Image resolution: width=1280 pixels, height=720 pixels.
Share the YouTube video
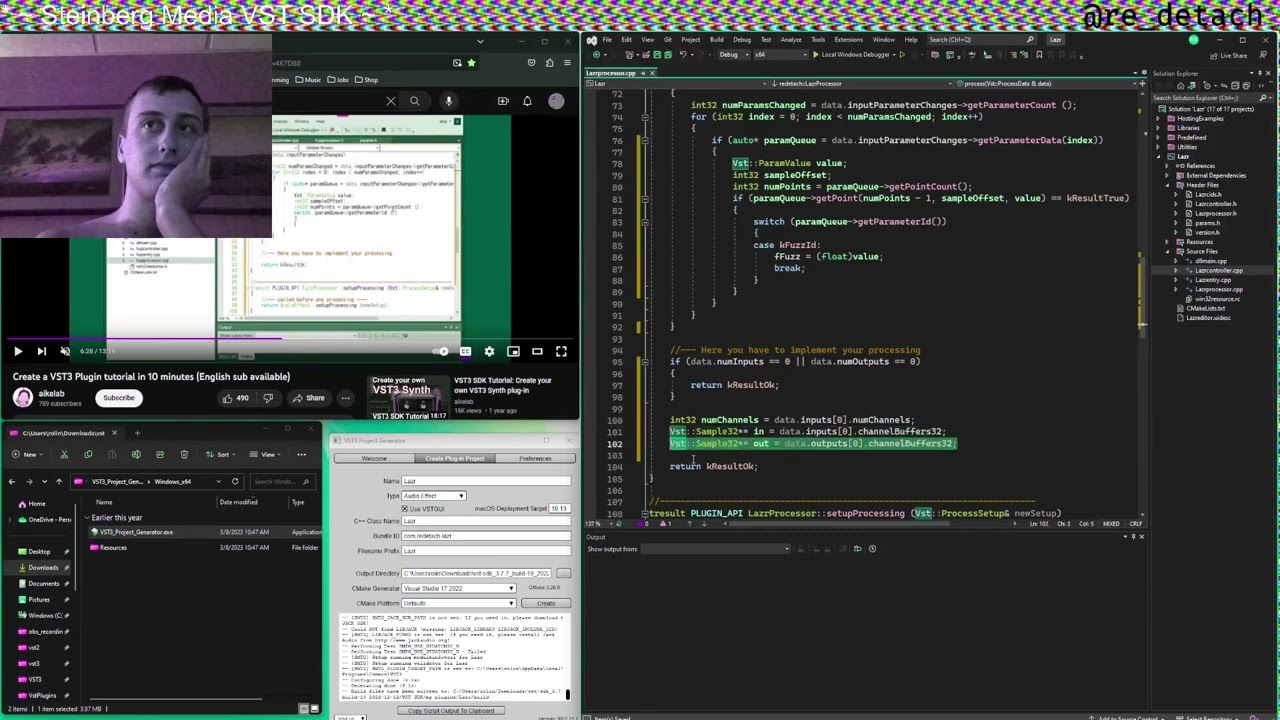(309, 398)
